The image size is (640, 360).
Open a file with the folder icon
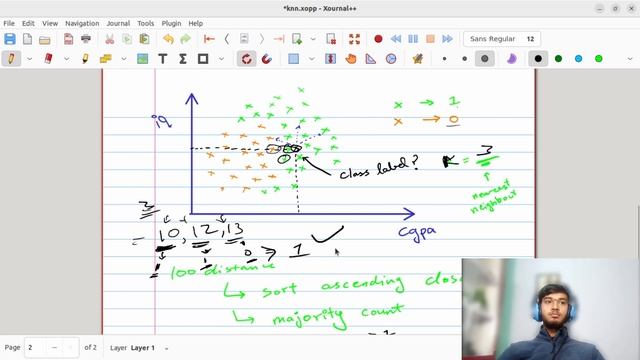click(x=45, y=39)
